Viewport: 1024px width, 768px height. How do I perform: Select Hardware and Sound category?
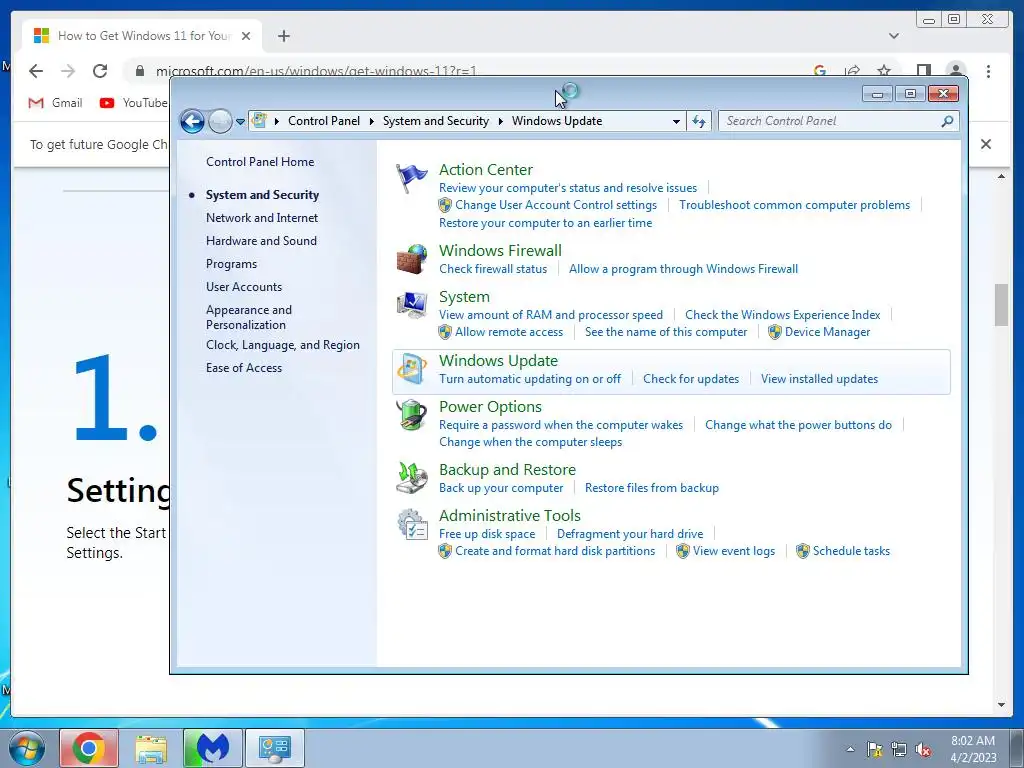[x=261, y=241]
